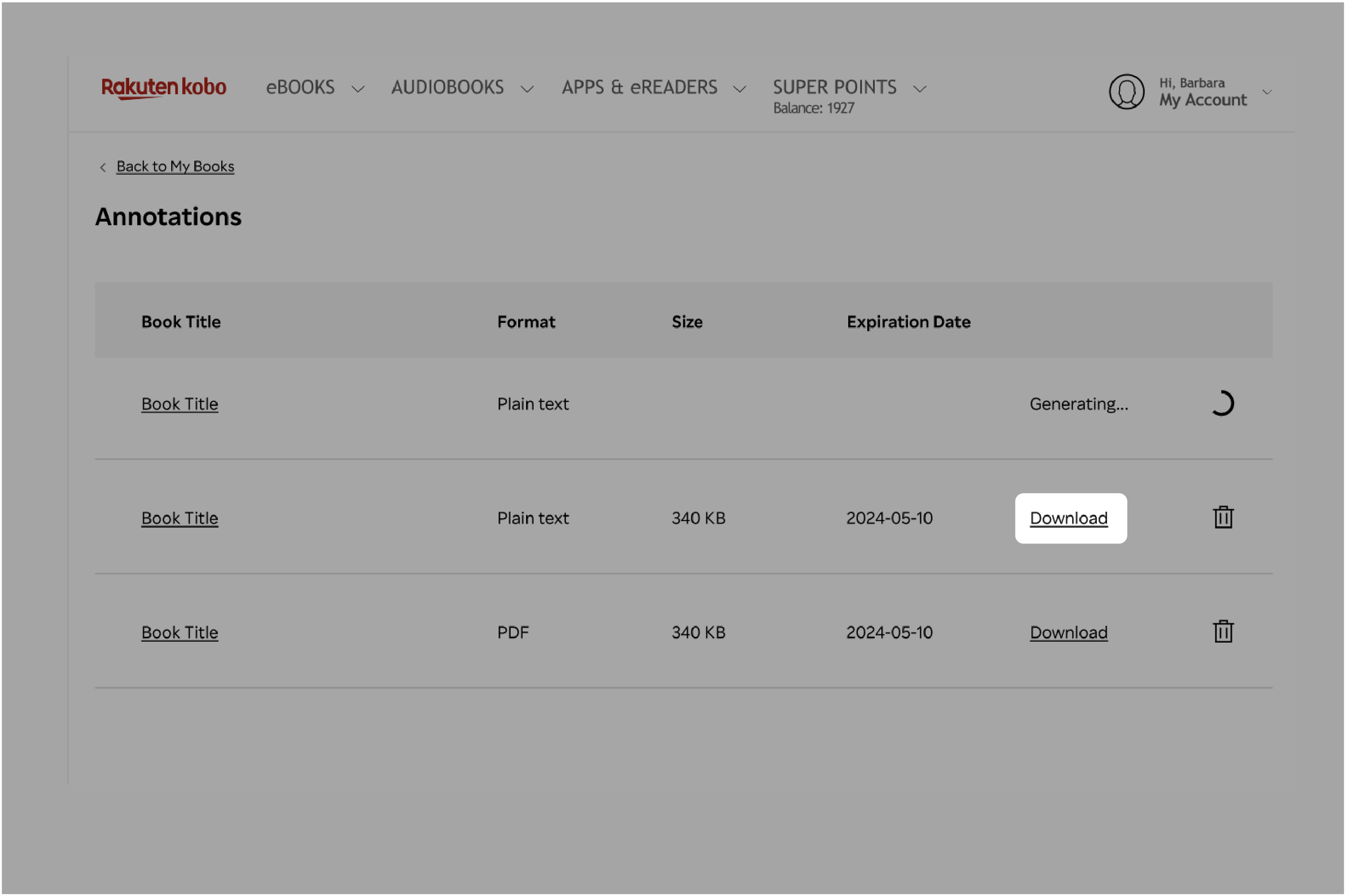Click Back to My Books link
The image size is (1346, 896).
click(x=176, y=165)
